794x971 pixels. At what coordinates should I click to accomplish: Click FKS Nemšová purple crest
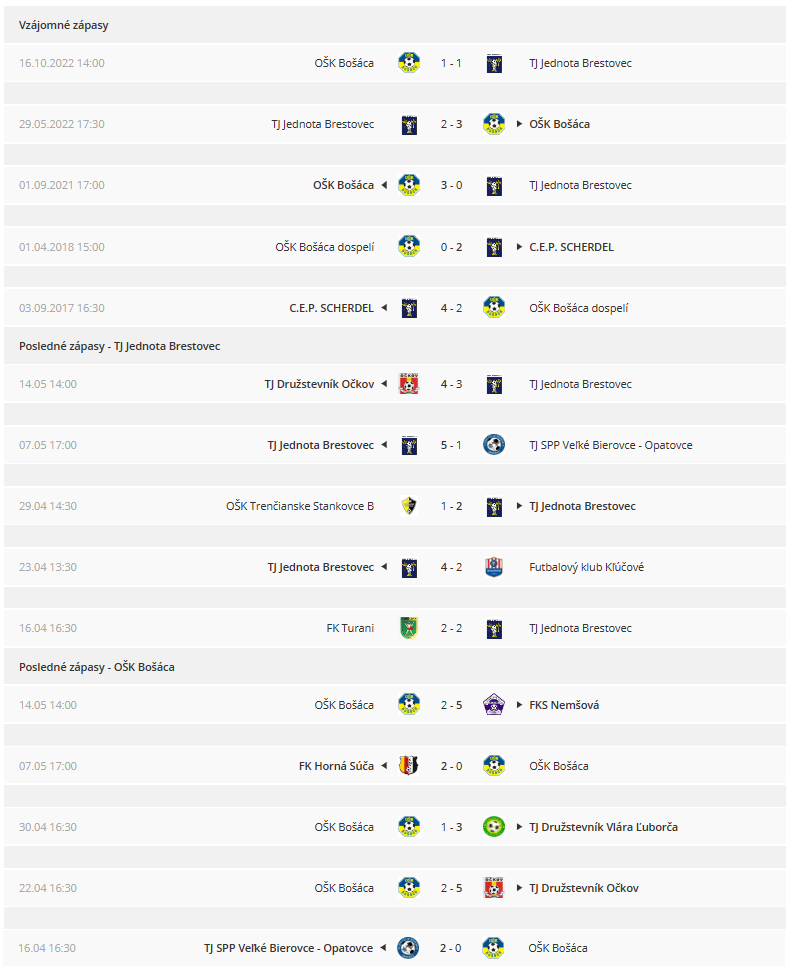[x=494, y=705]
